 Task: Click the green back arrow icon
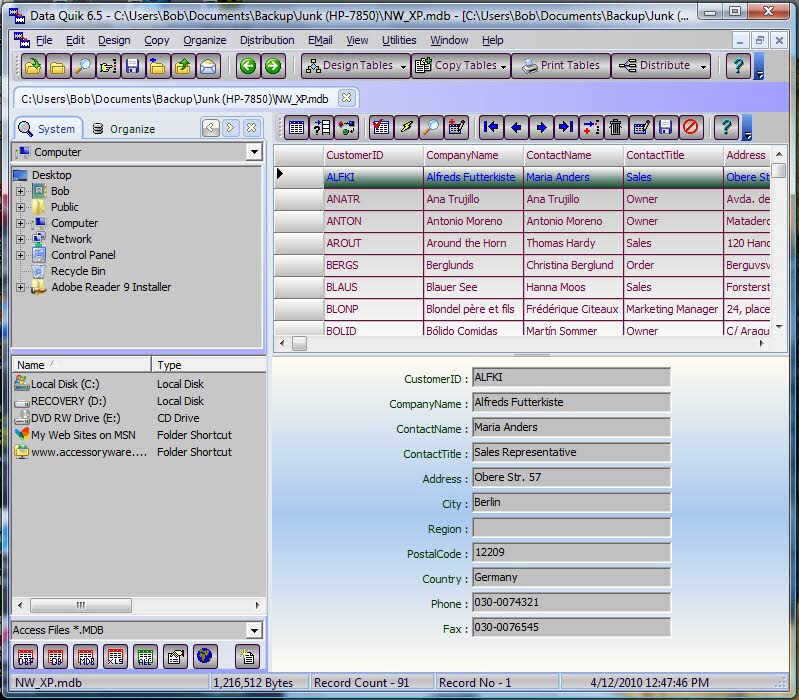(x=248, y=66)
